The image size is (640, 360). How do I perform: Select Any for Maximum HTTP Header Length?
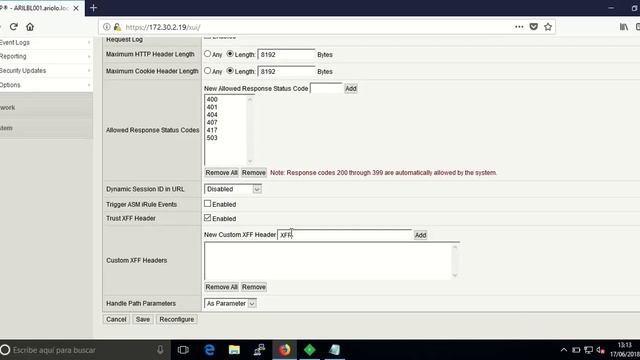207,53
